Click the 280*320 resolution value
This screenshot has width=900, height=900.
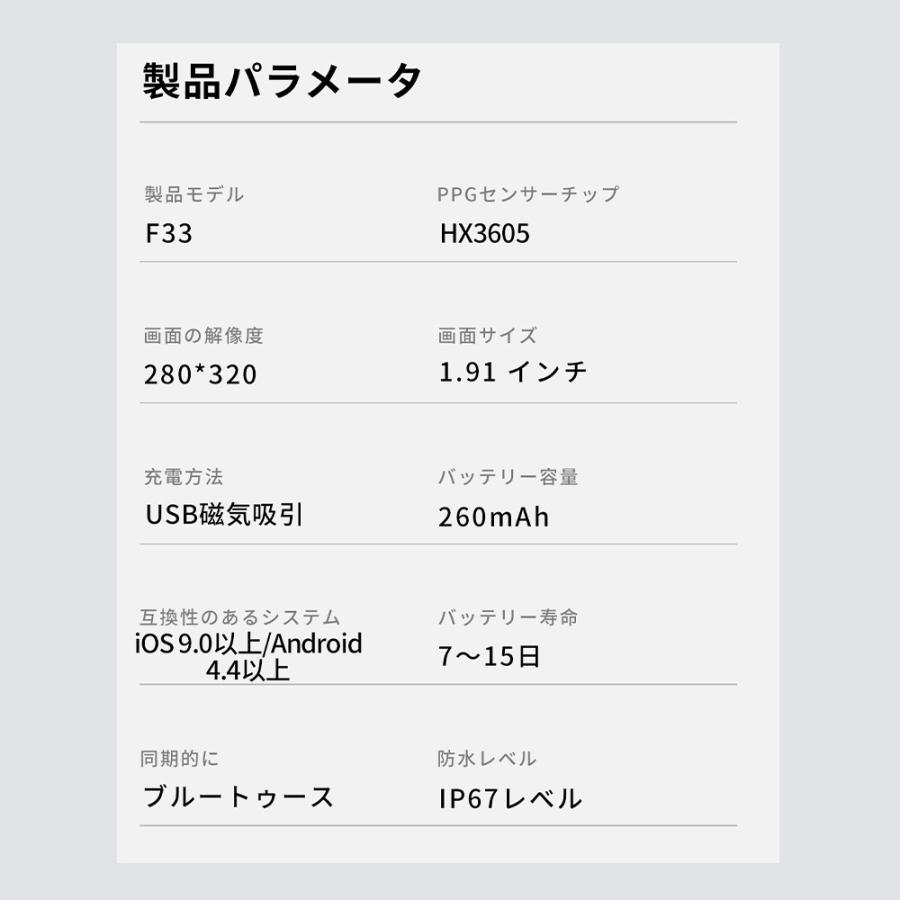point(200,374)
